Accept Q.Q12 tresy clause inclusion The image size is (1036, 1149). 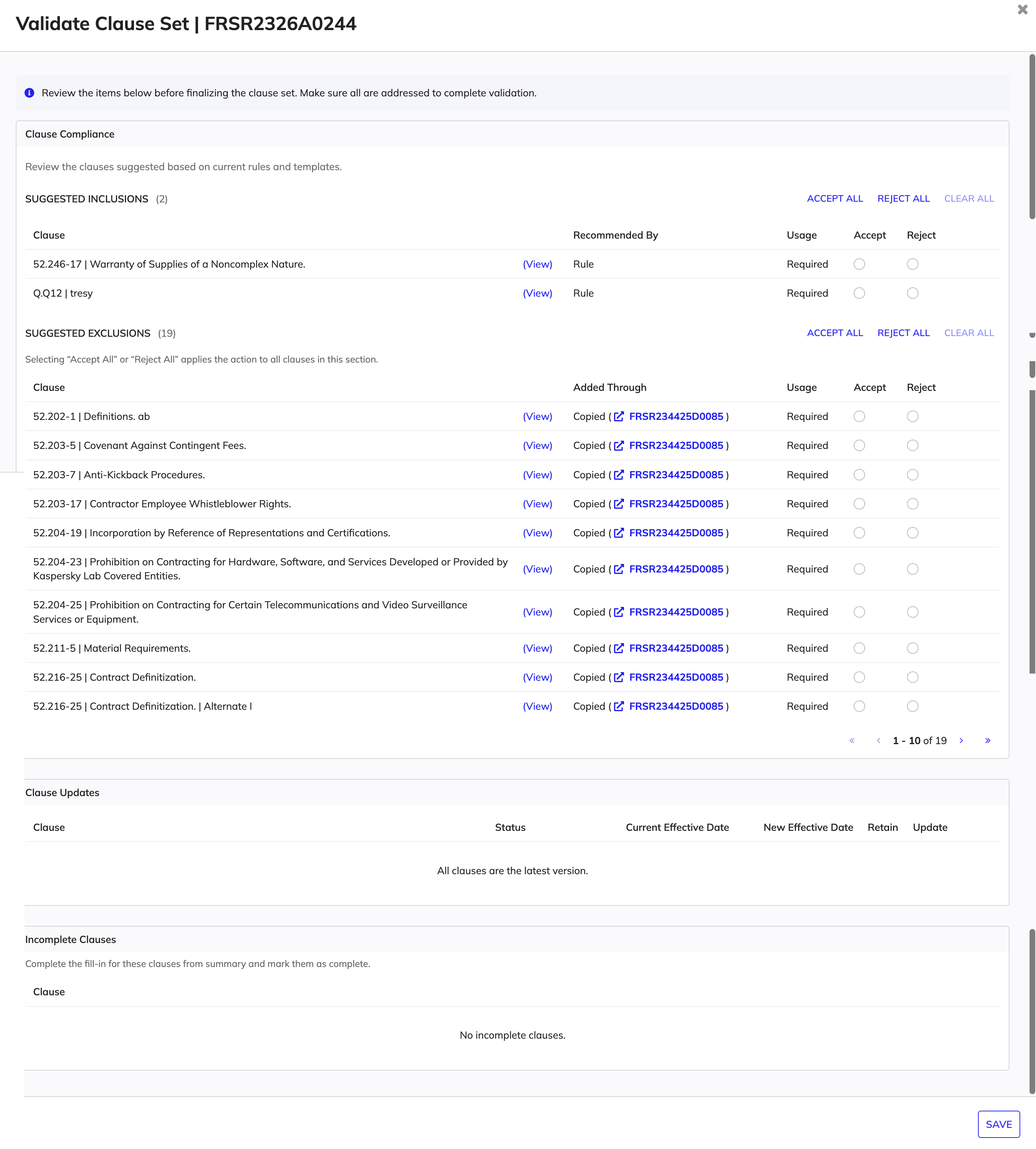click(x=859, y=293)
